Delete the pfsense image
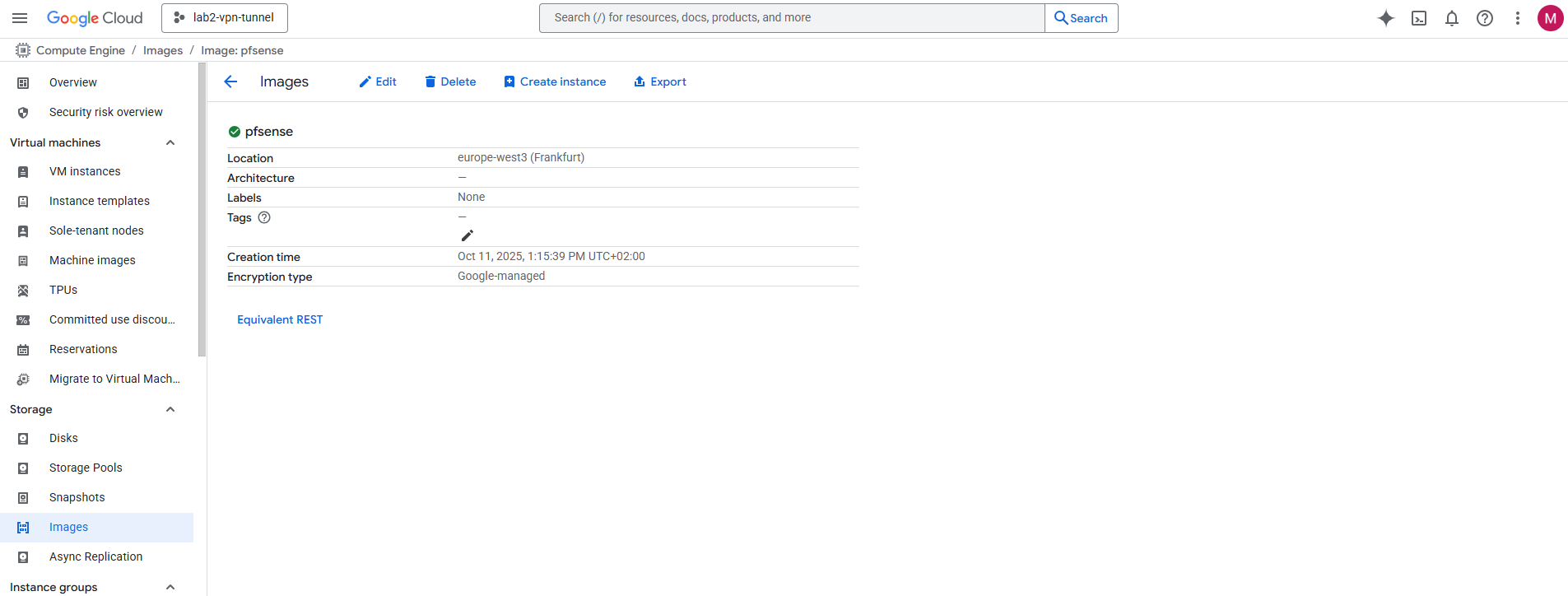The image size is (1568, 596). click(450, 81)
